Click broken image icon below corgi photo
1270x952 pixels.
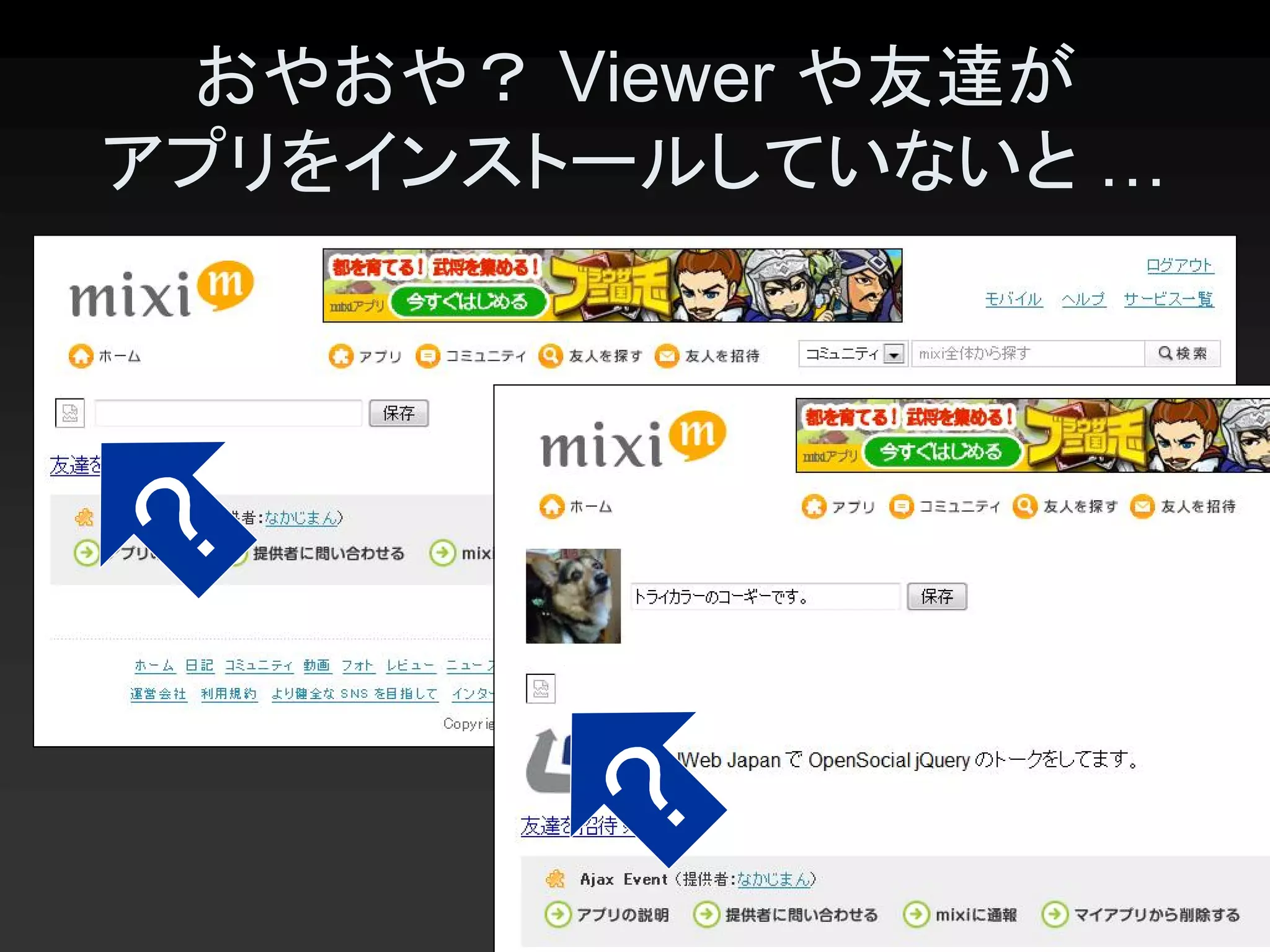pos(541,688)
